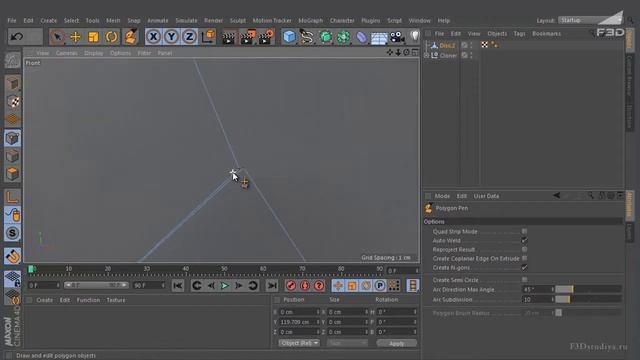Open the Function menu in Material Manager
The width and height of the screenshot is (640, 360).
point(88,300)
